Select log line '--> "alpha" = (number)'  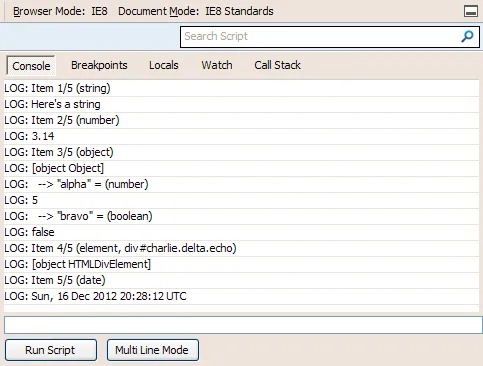[x=241, y=184]
